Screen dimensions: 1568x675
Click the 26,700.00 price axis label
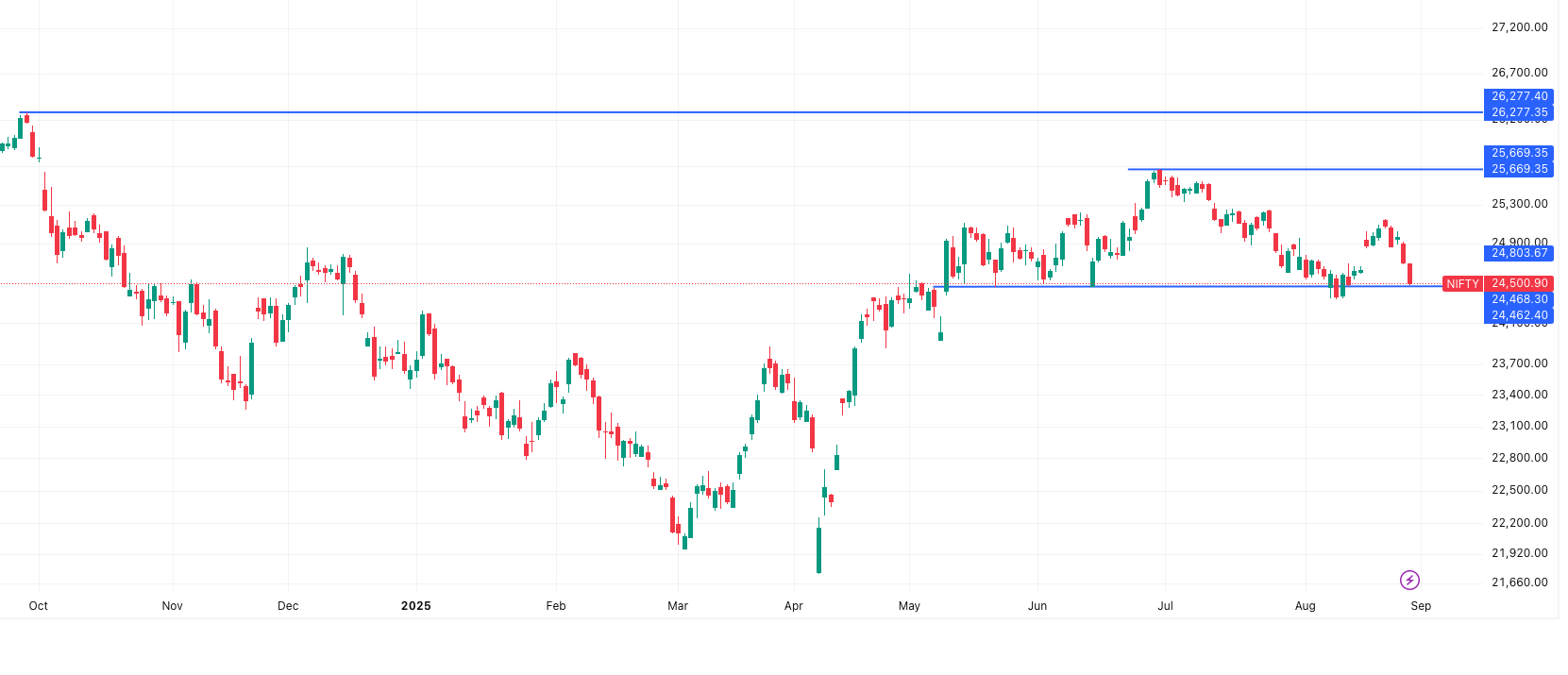[1519, 73]
